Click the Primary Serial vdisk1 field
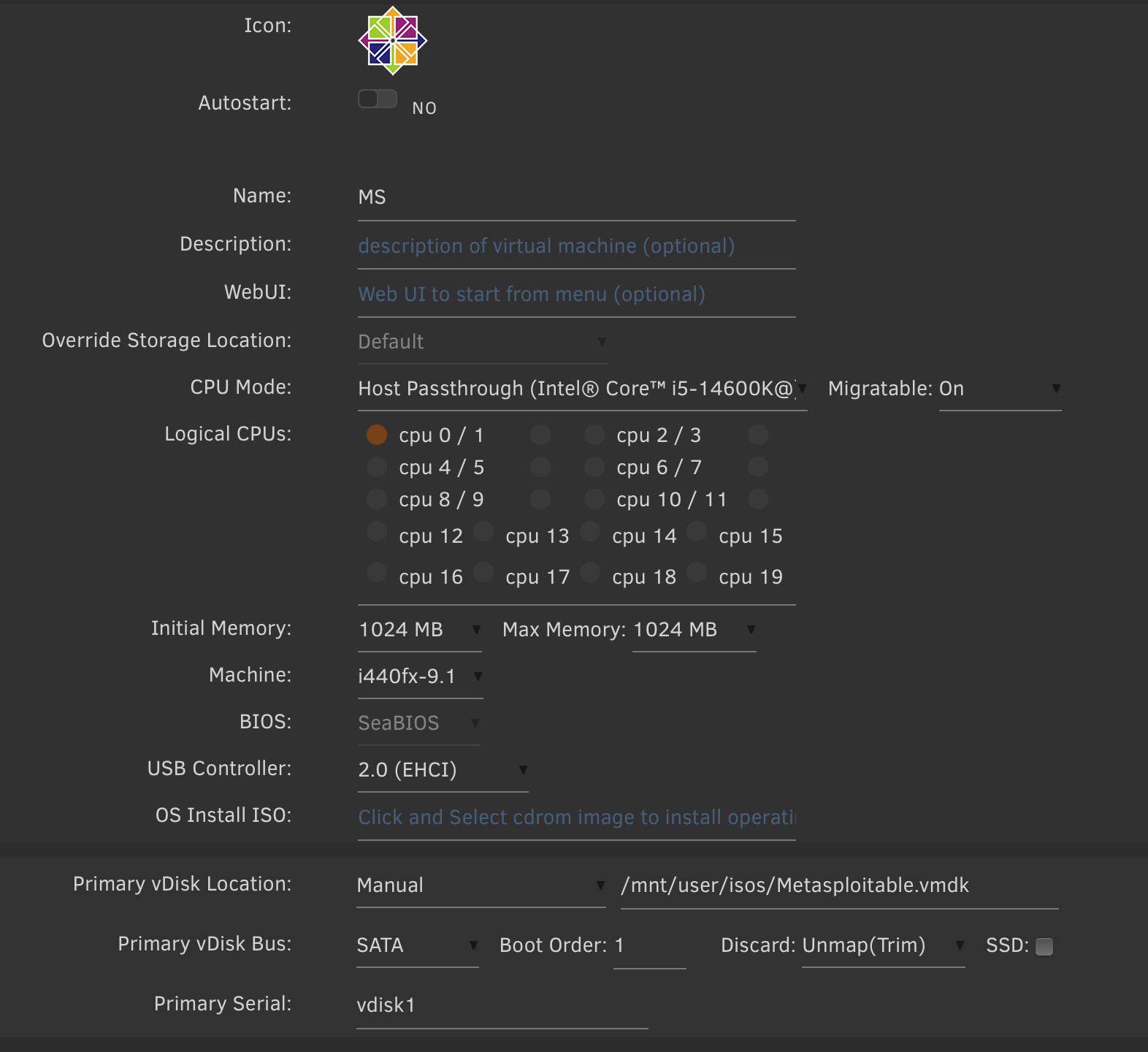 pos(501,1005)
